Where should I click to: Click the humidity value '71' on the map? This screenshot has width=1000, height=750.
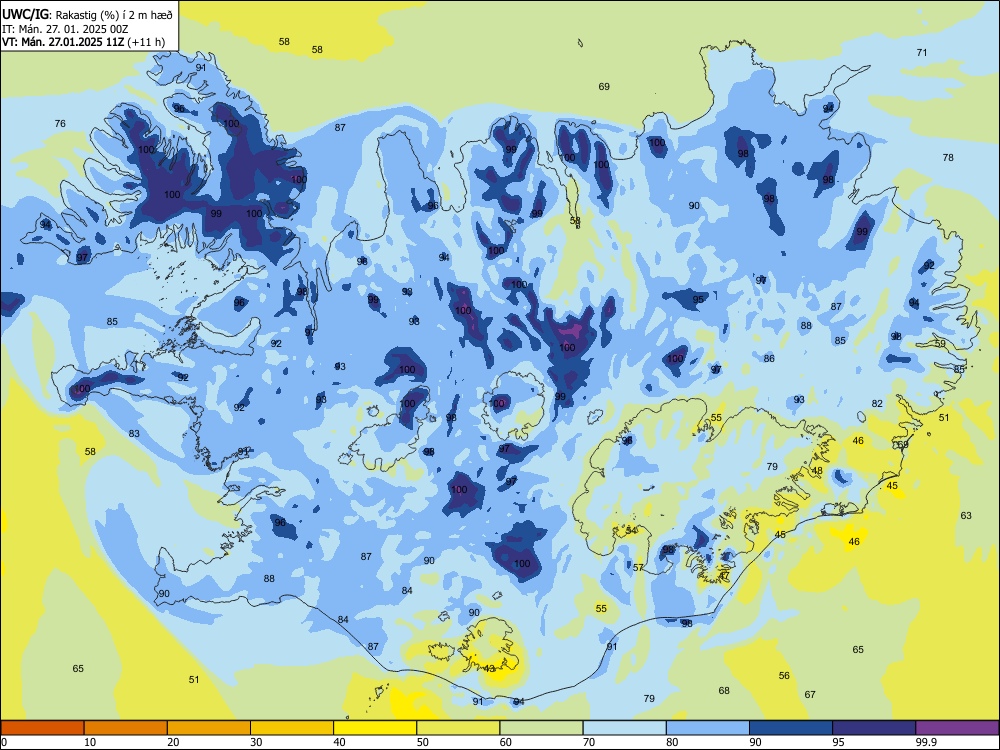[x=922, y=52]
